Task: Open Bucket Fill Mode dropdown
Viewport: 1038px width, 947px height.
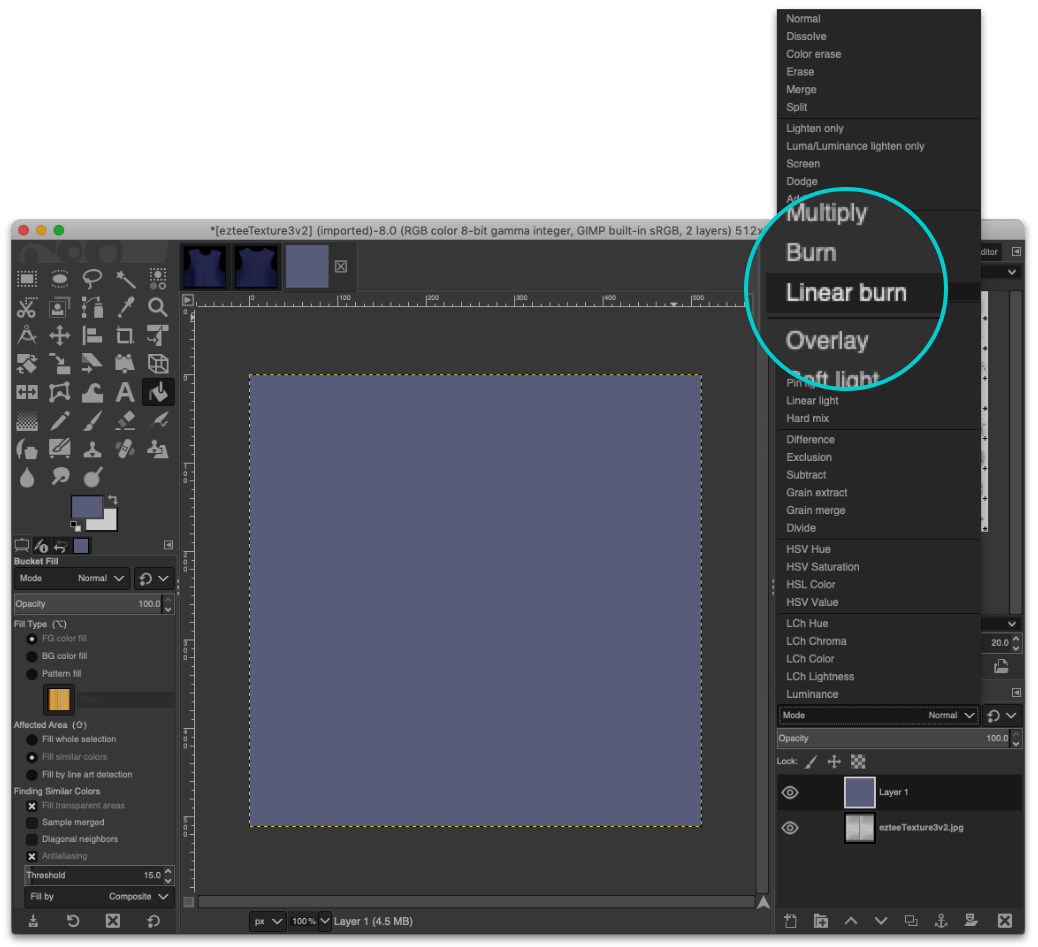Action: [72, 578]
